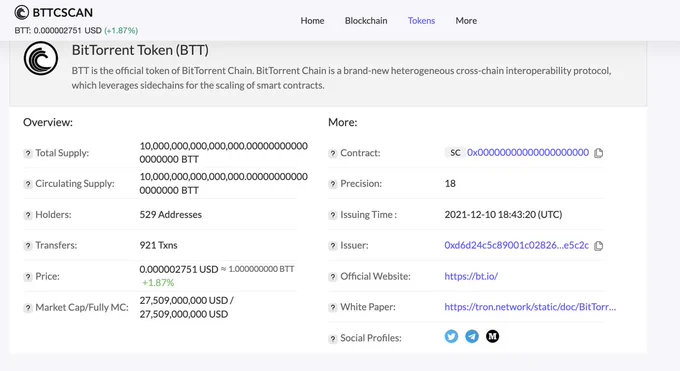Click help icon beside Holders
This screenshot has height=371, width=680.
tap(28, 215)
